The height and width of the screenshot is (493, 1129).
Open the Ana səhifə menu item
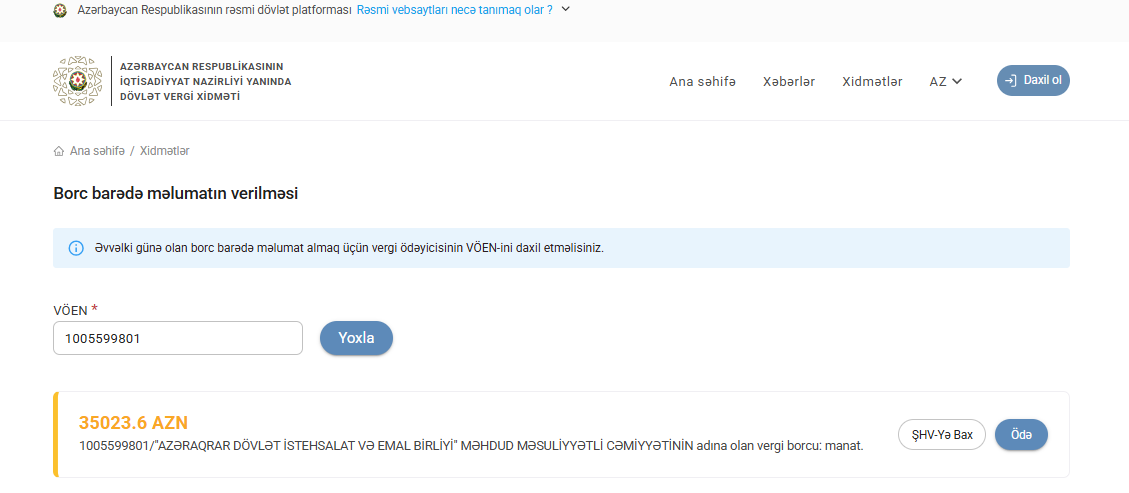coord(702,81)
